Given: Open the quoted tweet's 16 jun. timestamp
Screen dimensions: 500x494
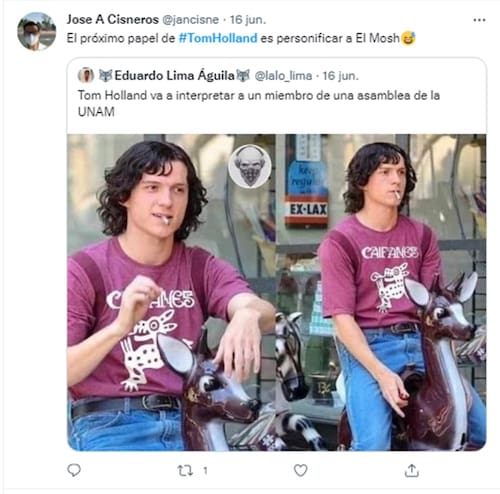Looking at the screenshot, I should tap(340, 76).
